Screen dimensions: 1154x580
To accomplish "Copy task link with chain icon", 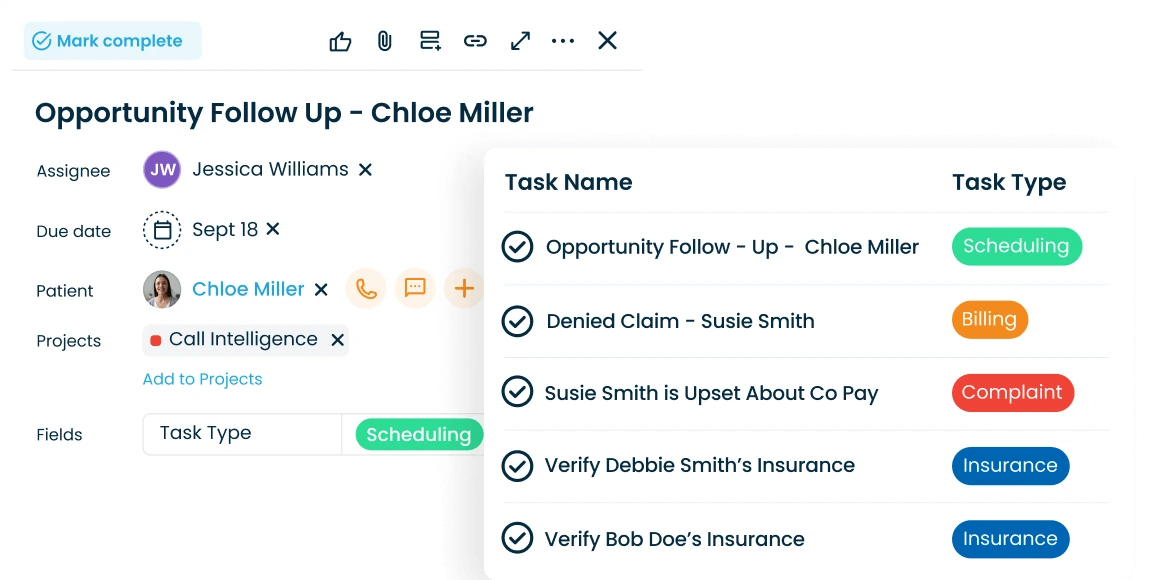I will (475, 42).
